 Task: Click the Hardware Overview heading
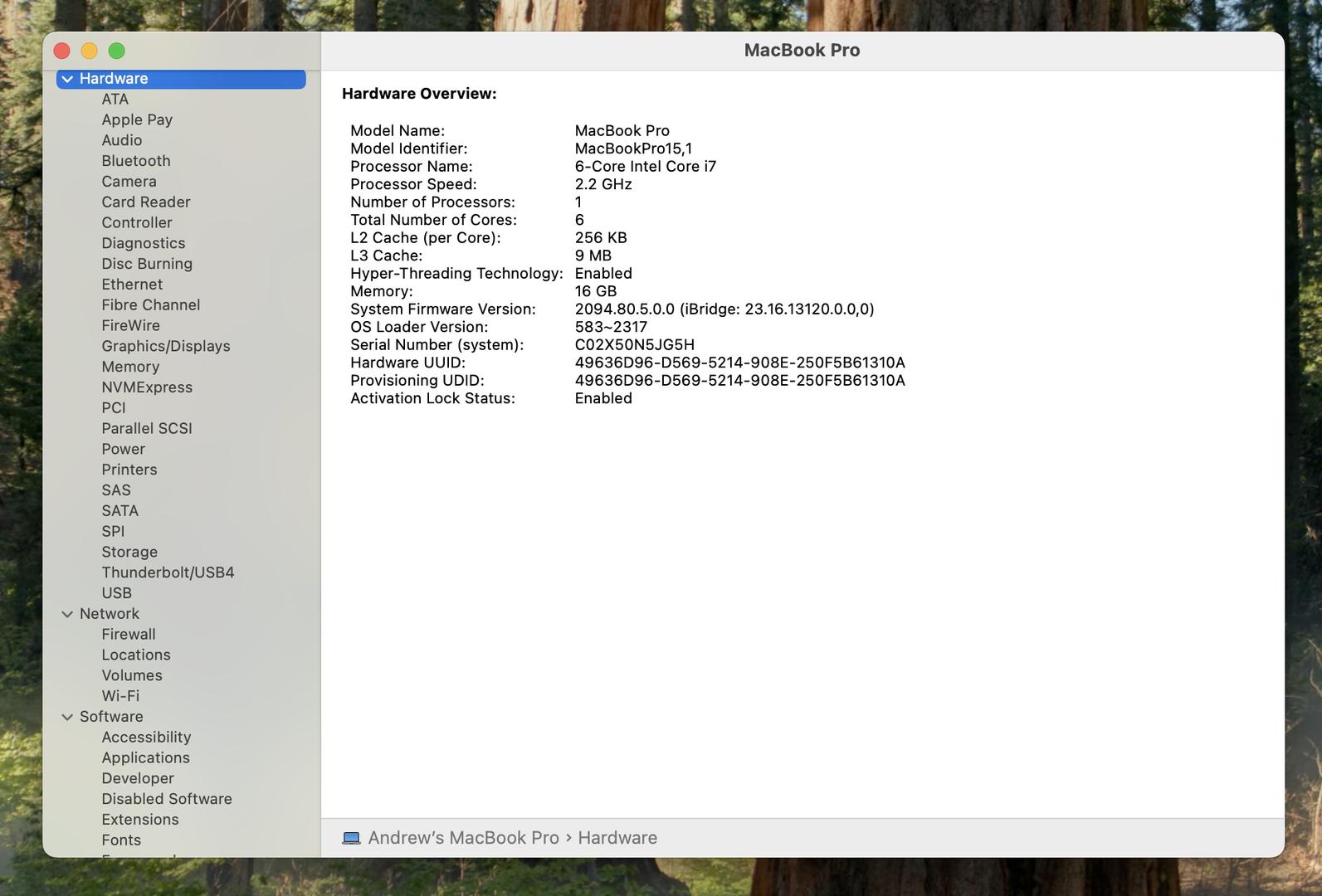coord(419,94)
